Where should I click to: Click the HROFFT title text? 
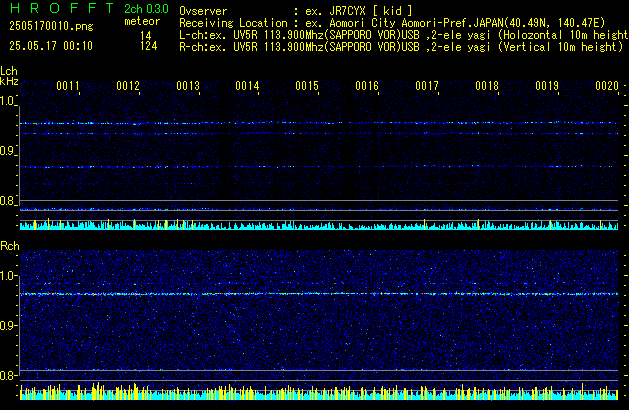pyautogui.click(x=61, y=8)
